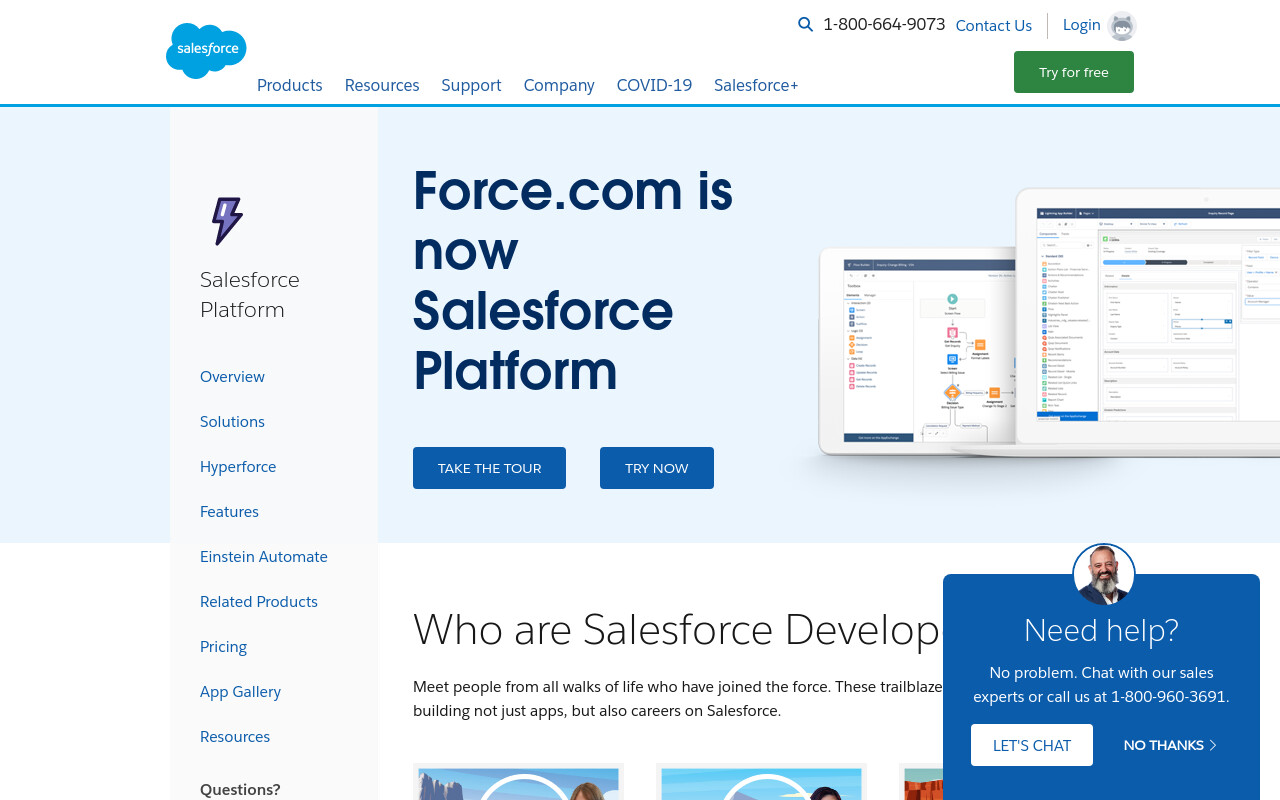Start chat with LET'S CHAT button
Screen dimensions: 1280x800
(x=1032, y=745)
